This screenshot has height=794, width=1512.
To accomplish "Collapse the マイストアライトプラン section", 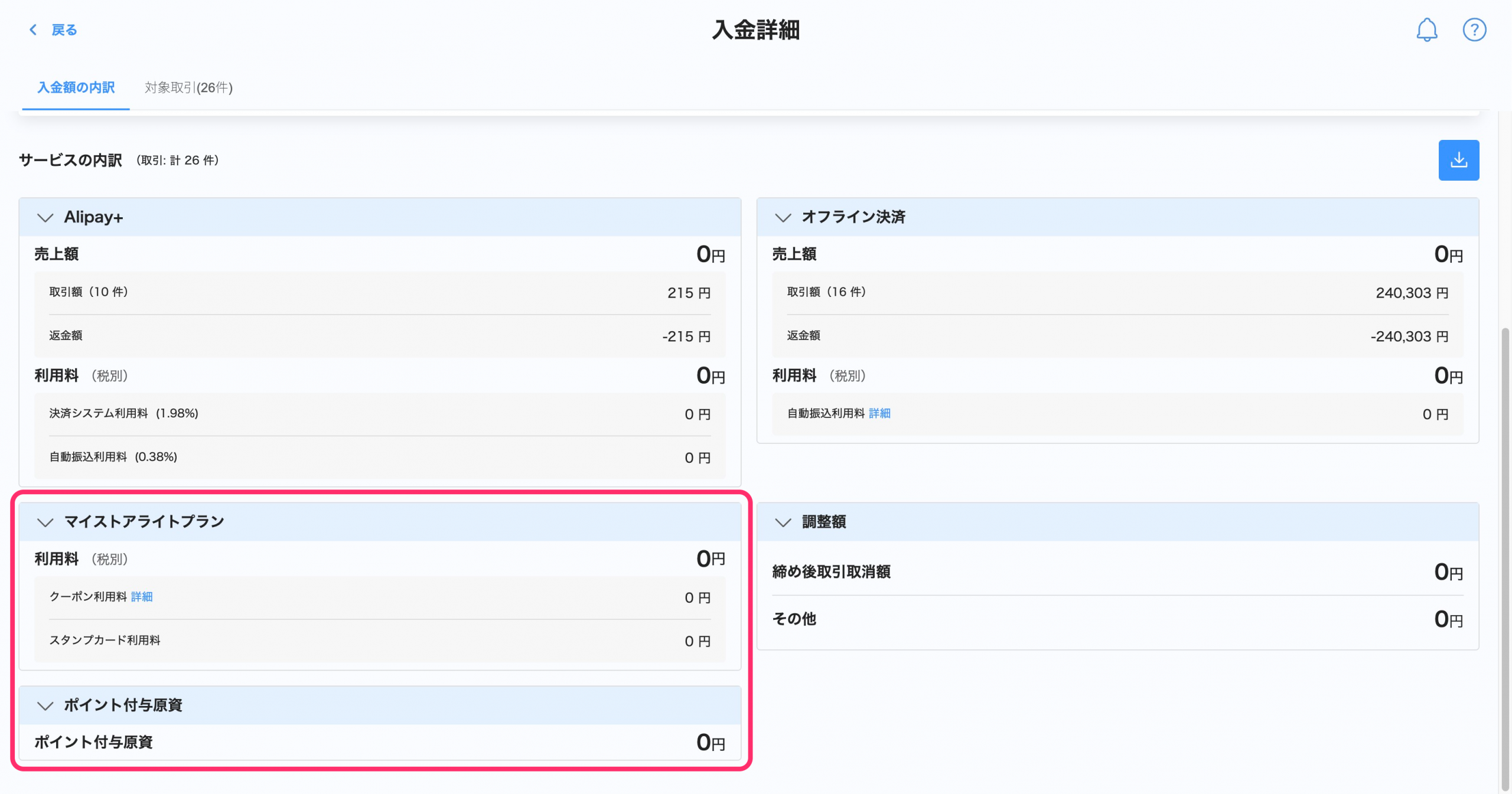I will pos(45,522).
